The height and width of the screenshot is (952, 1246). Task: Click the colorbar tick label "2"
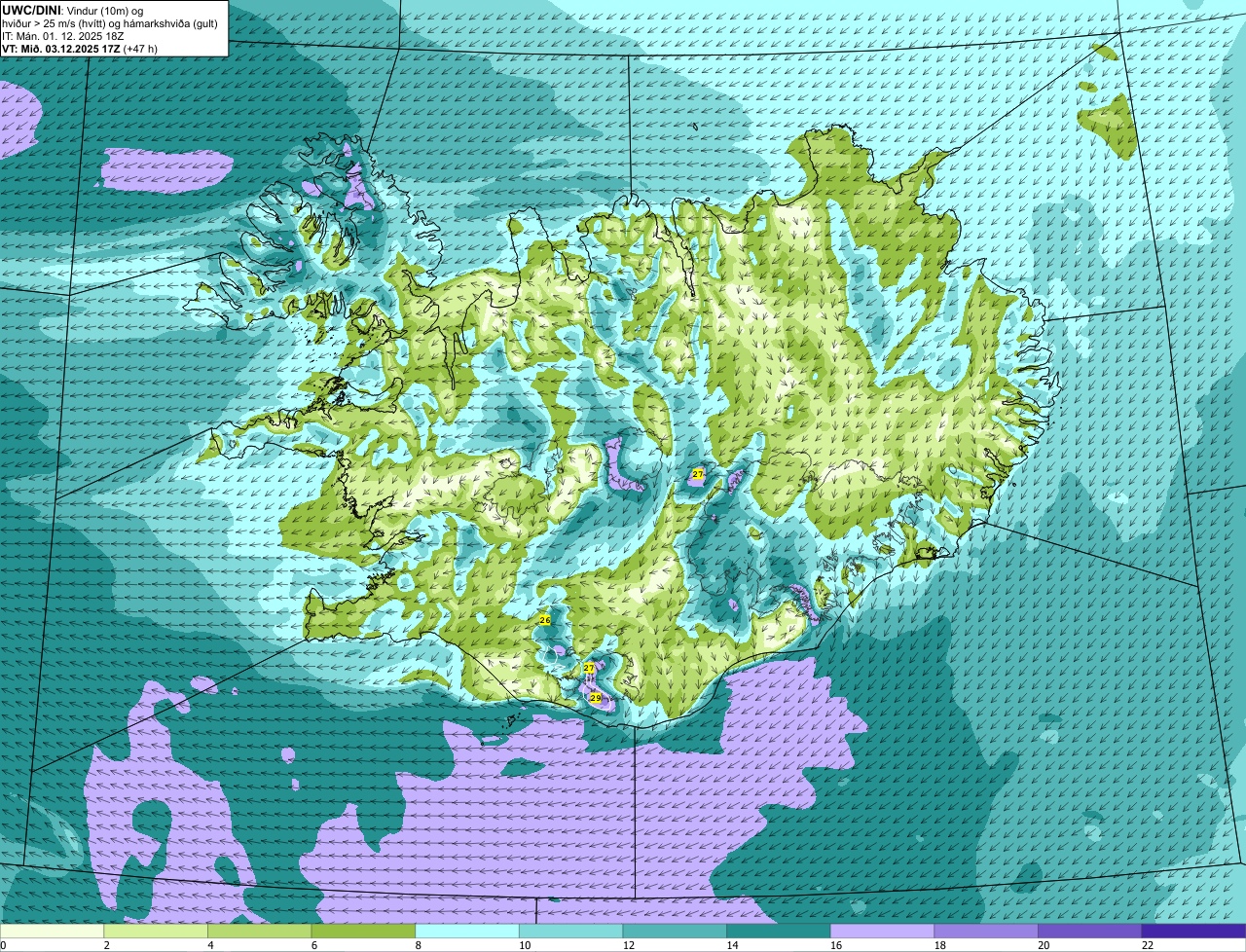[106, 945]
